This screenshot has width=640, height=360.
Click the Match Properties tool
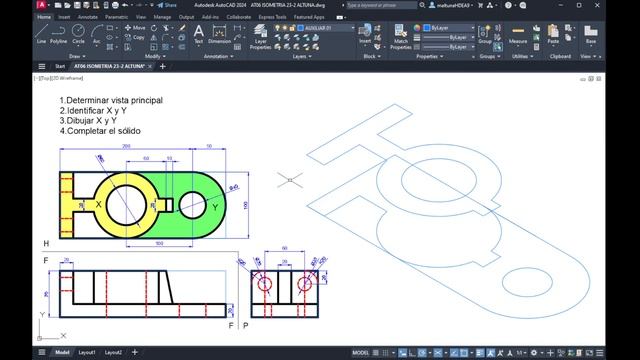[400, 36]
